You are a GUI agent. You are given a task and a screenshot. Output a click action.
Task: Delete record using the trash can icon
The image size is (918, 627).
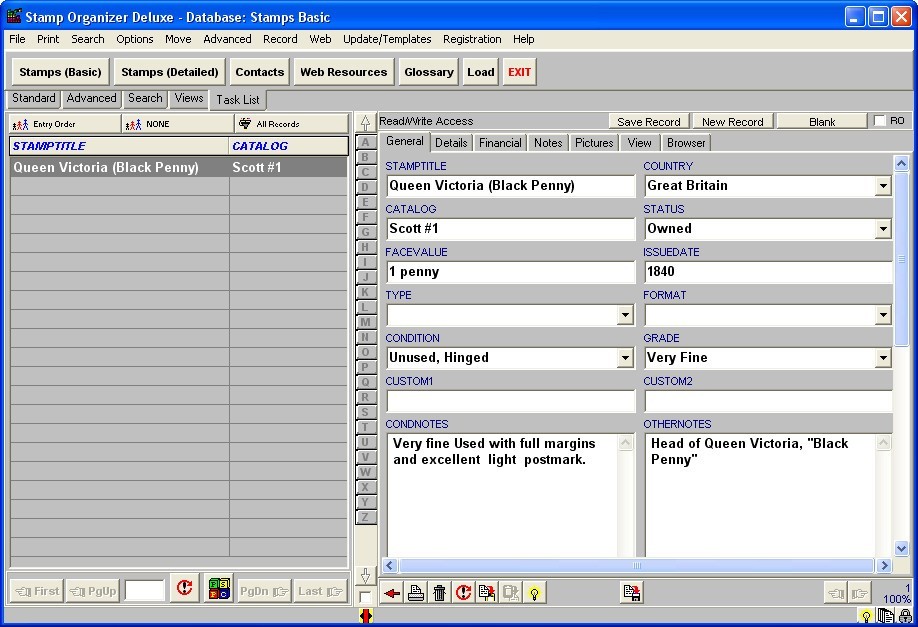point(440,593)
